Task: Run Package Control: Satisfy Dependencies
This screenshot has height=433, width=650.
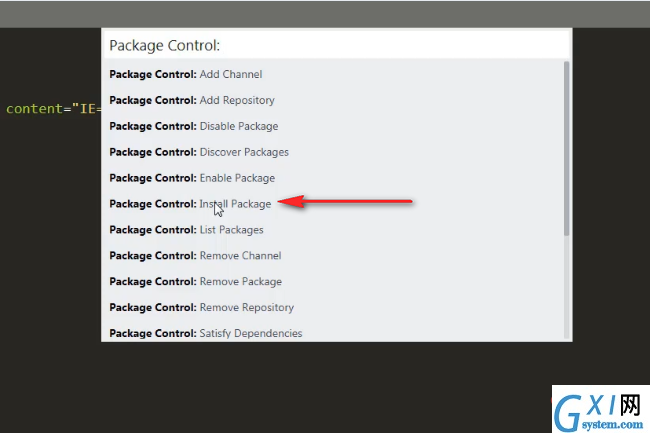Action: point(333,331)
